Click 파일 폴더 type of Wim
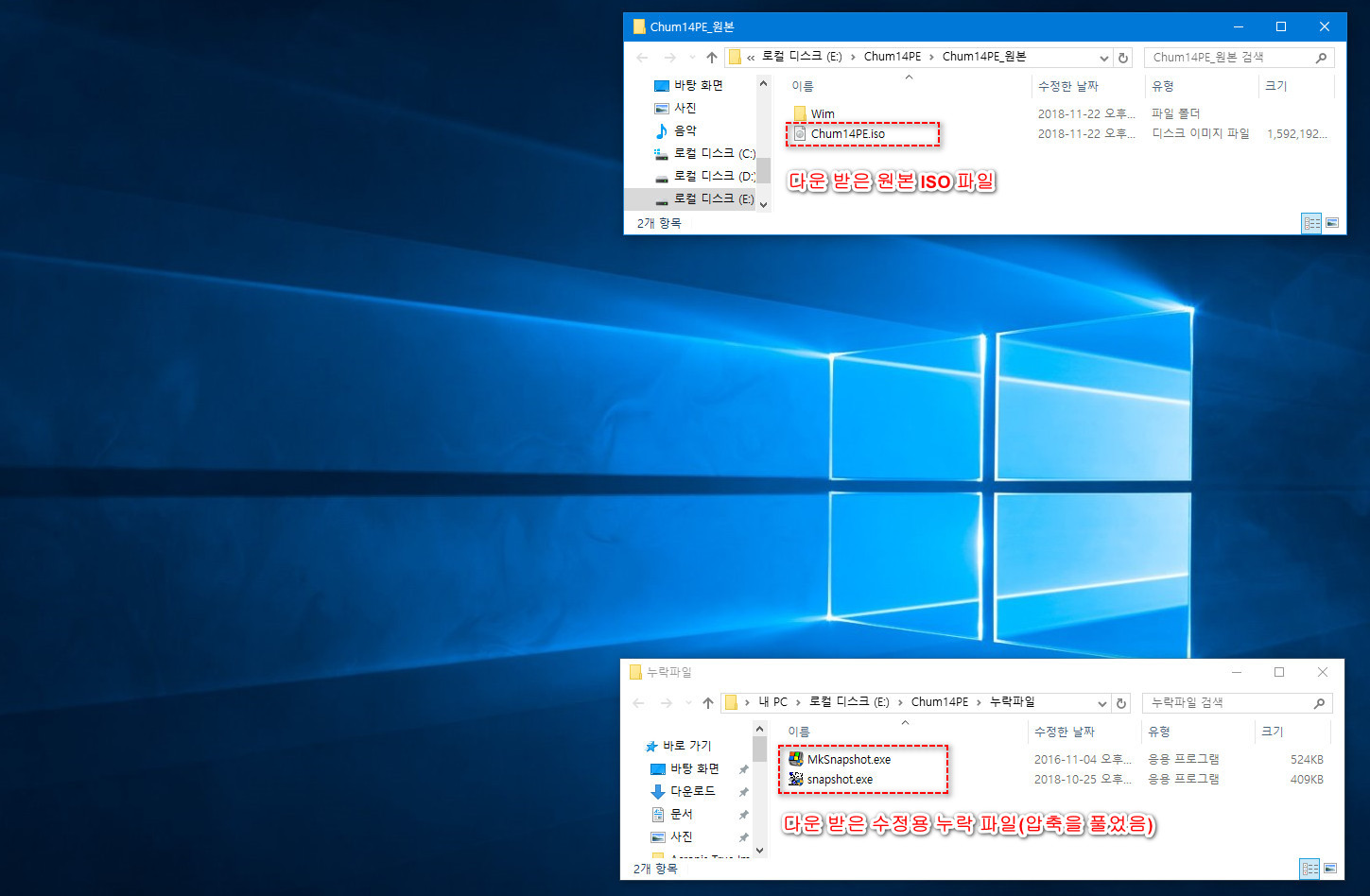 [1175, 113]
